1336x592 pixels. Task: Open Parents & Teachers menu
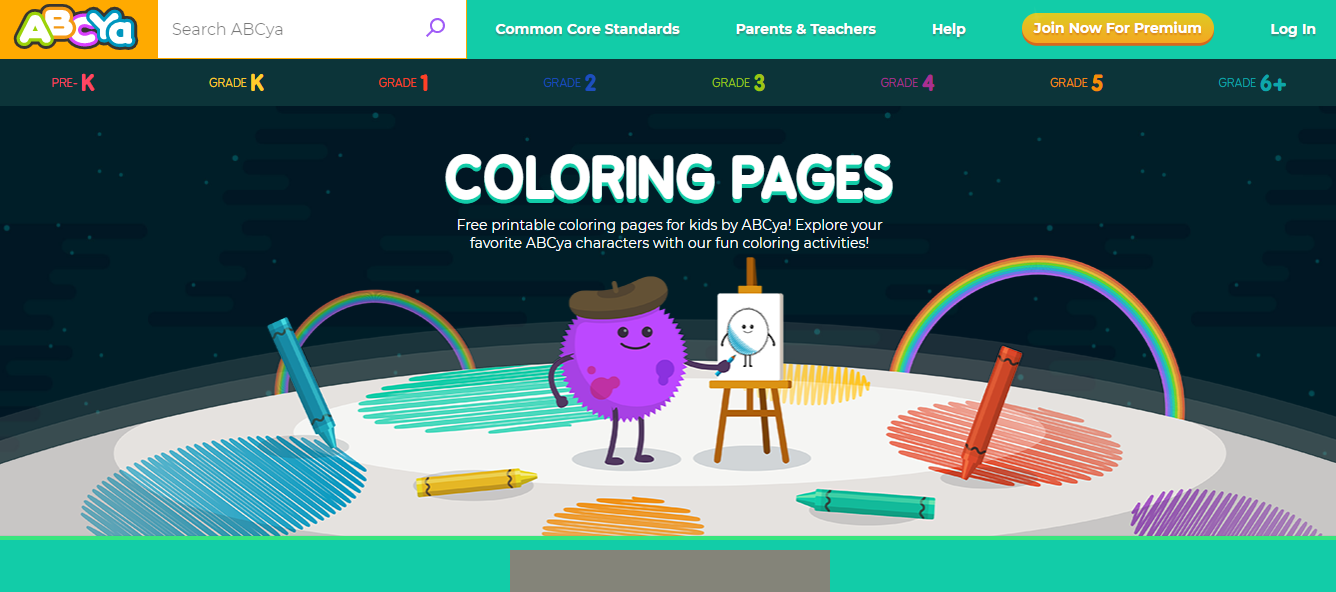805,29
